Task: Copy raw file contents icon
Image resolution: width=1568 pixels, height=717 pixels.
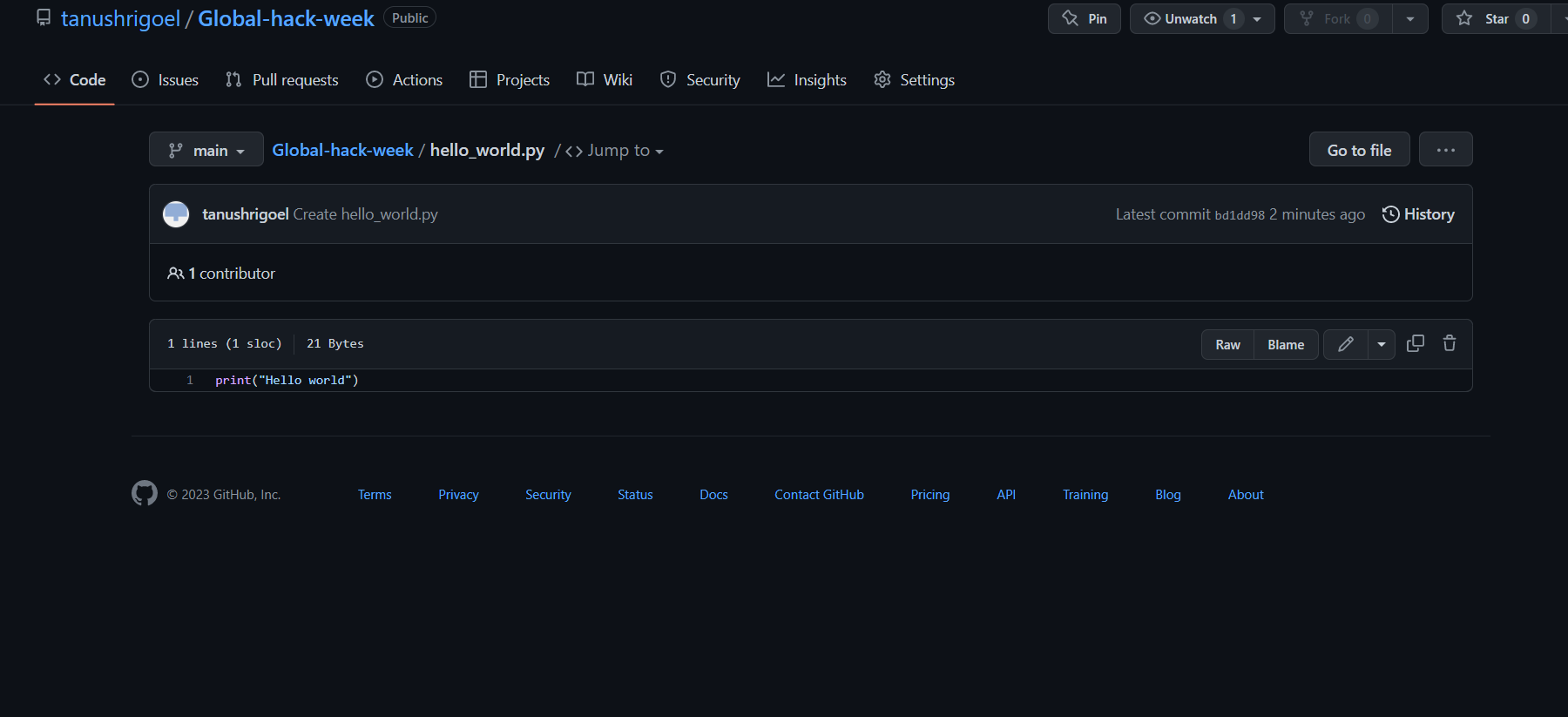Action: pos(1416,343)
